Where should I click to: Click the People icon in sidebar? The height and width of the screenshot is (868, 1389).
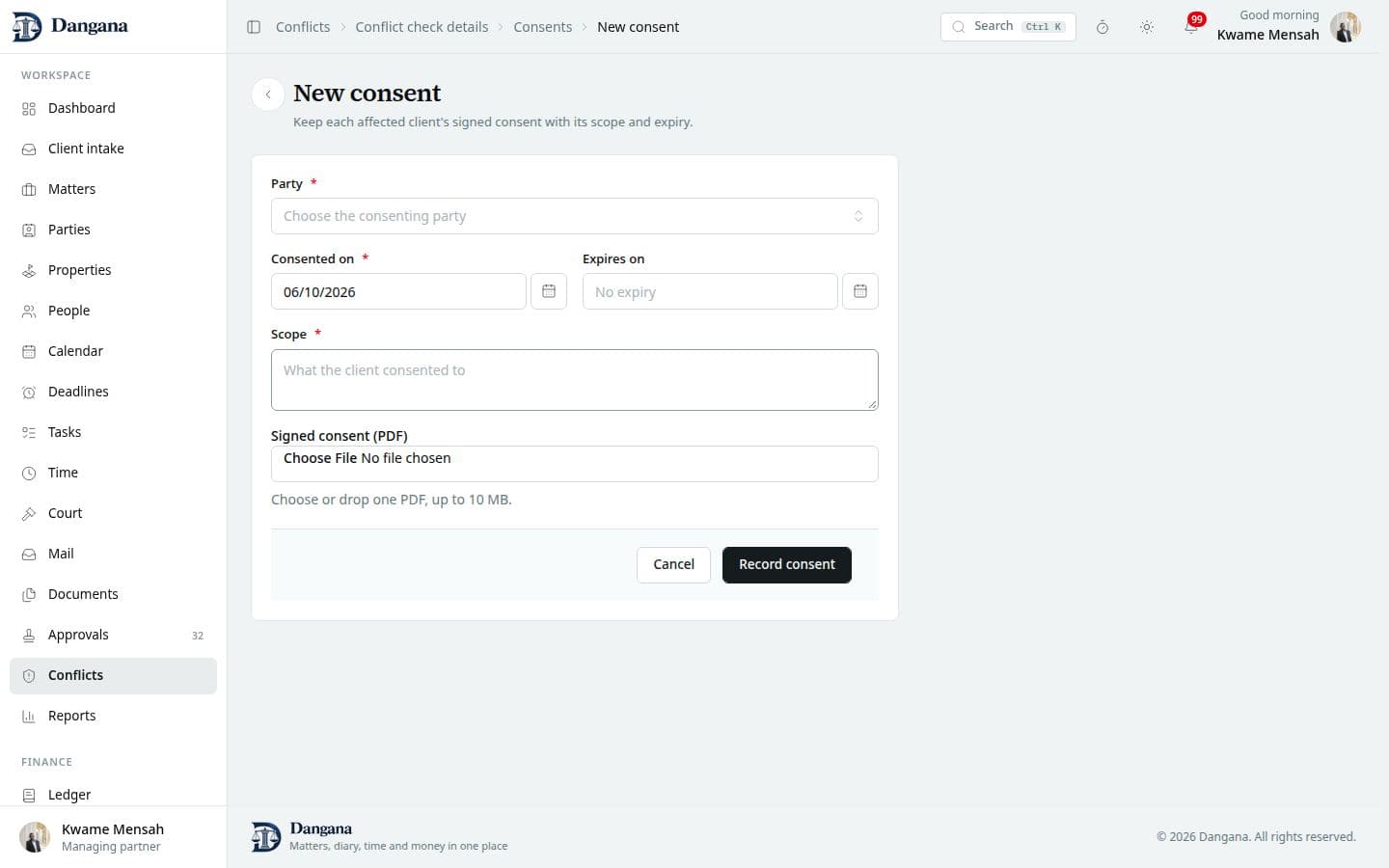(x=29, y=312)
